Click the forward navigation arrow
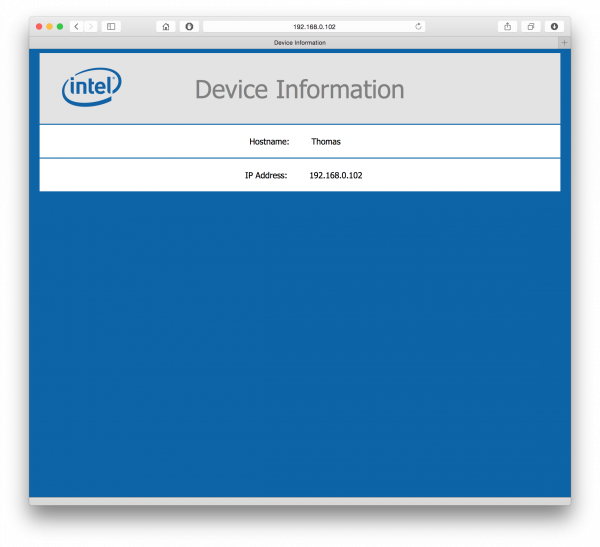This screenshot has width=600, height=547. (x=91, y=26)
